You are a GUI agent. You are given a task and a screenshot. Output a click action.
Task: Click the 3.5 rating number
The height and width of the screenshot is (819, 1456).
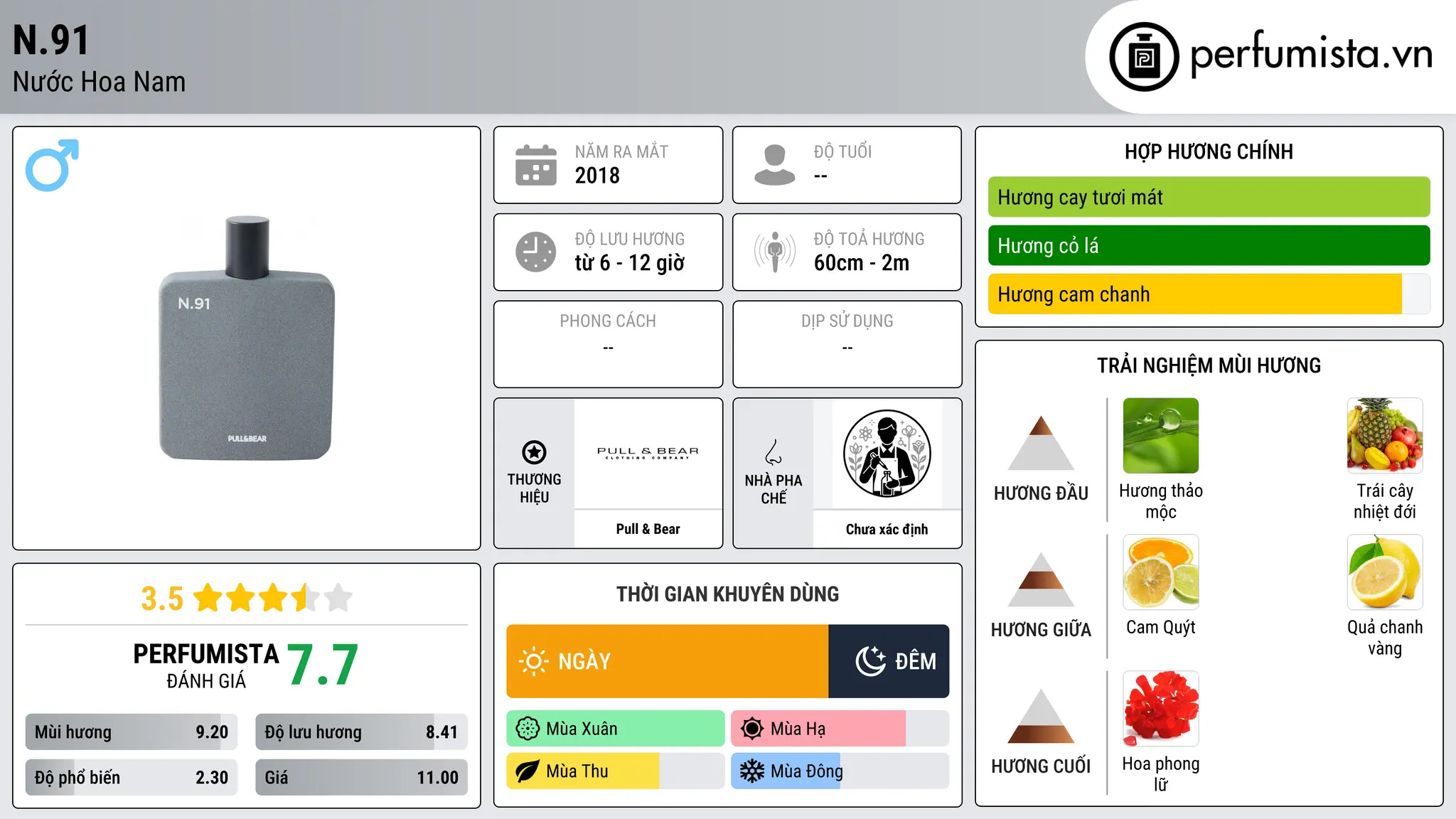(162, 599)
